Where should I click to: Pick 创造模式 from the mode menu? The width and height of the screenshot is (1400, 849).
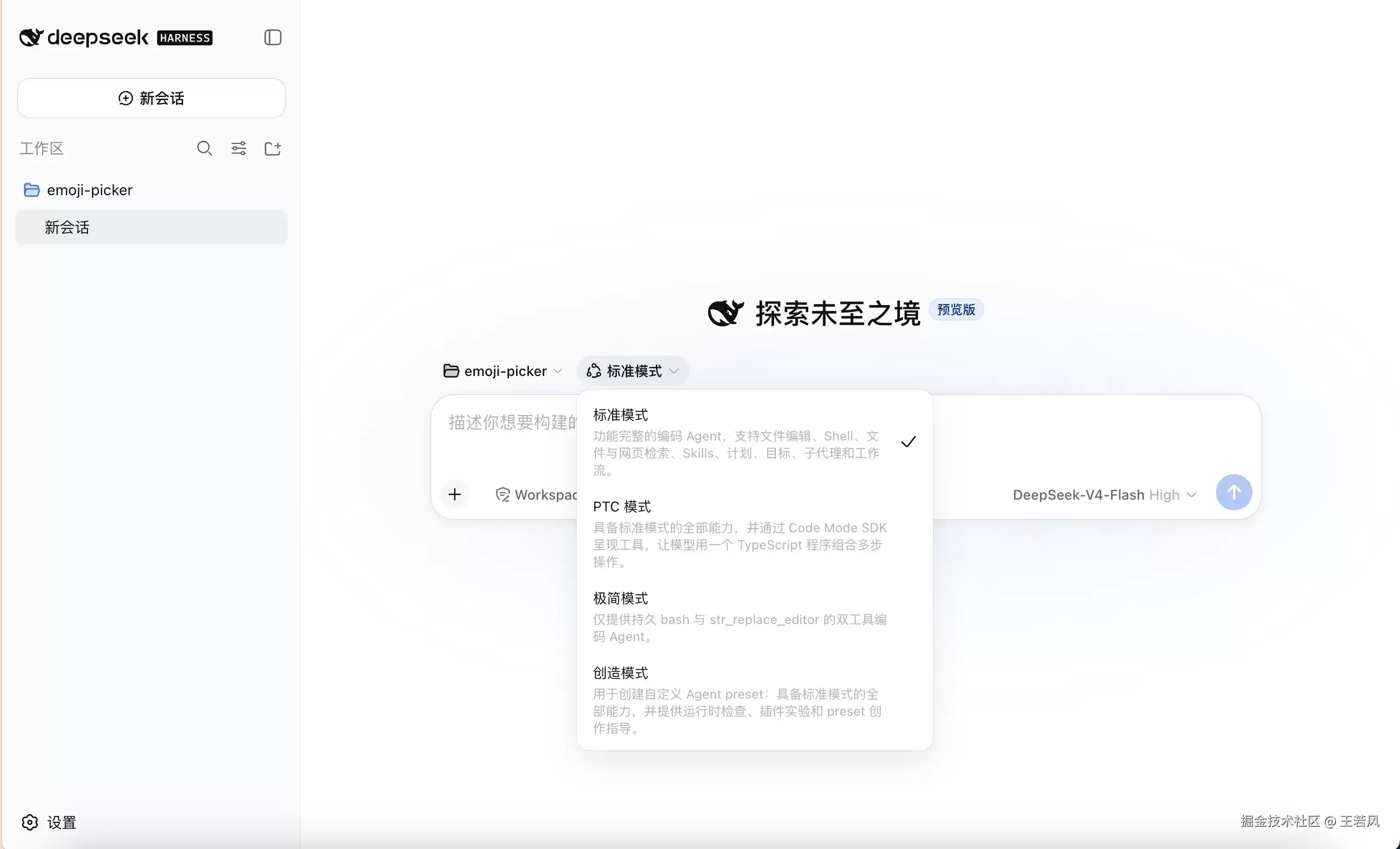(754, 700)
